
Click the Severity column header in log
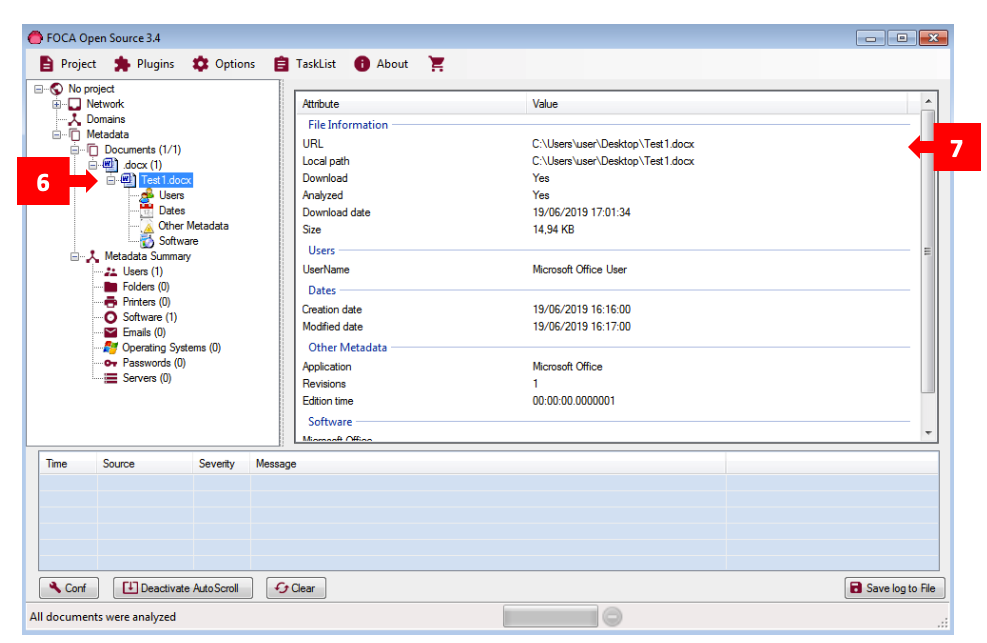coord(222,464)
